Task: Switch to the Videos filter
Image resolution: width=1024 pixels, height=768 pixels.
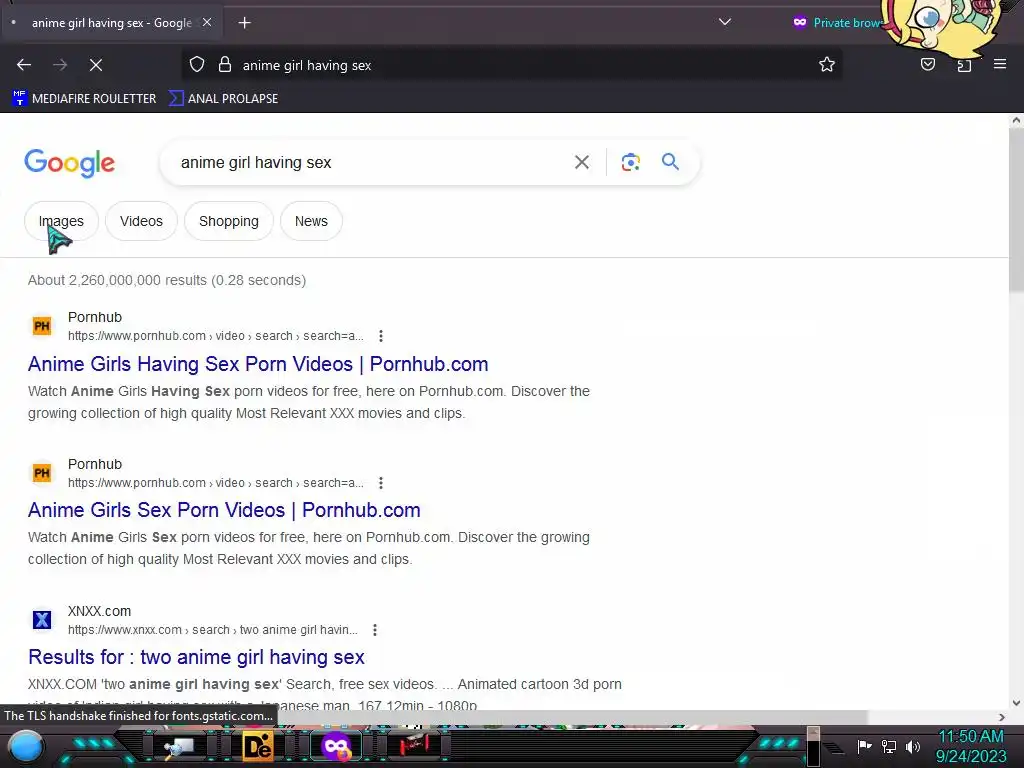Action: [141, 221]
